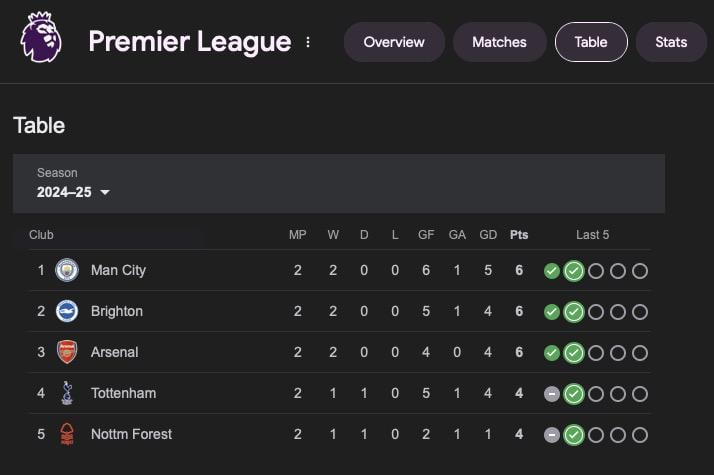Click Tottenham's grey draw result icon
Image resolution: width=714 pixels, height=475 pixels.
(x=552, y=394)
